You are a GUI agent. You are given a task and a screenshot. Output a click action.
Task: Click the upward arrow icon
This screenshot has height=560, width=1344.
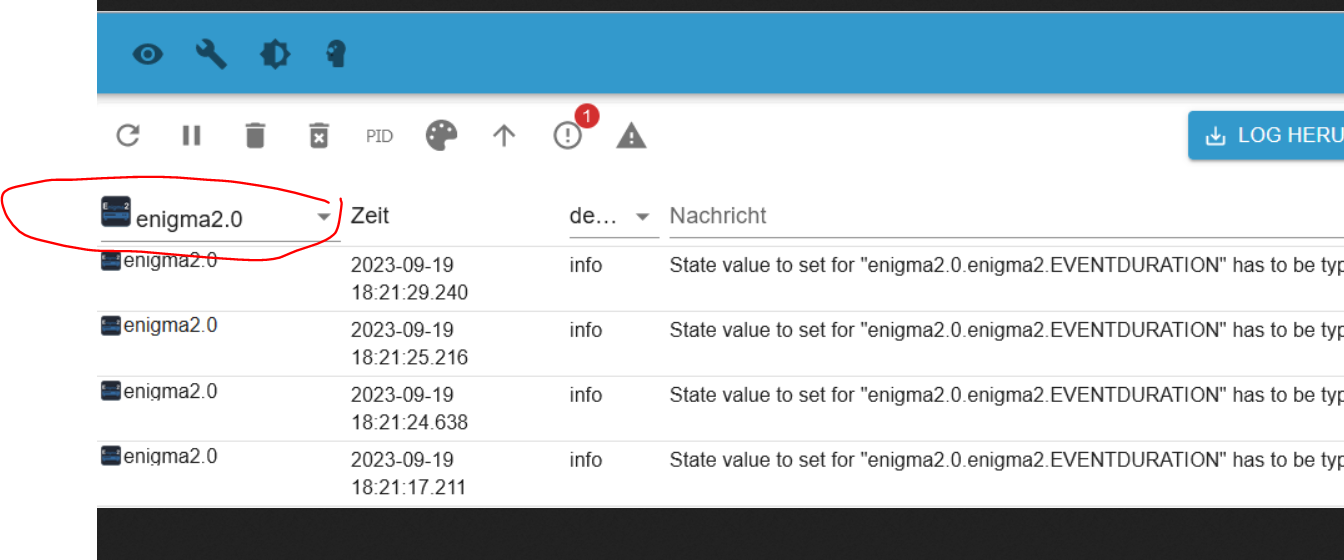tap(504, 135)
